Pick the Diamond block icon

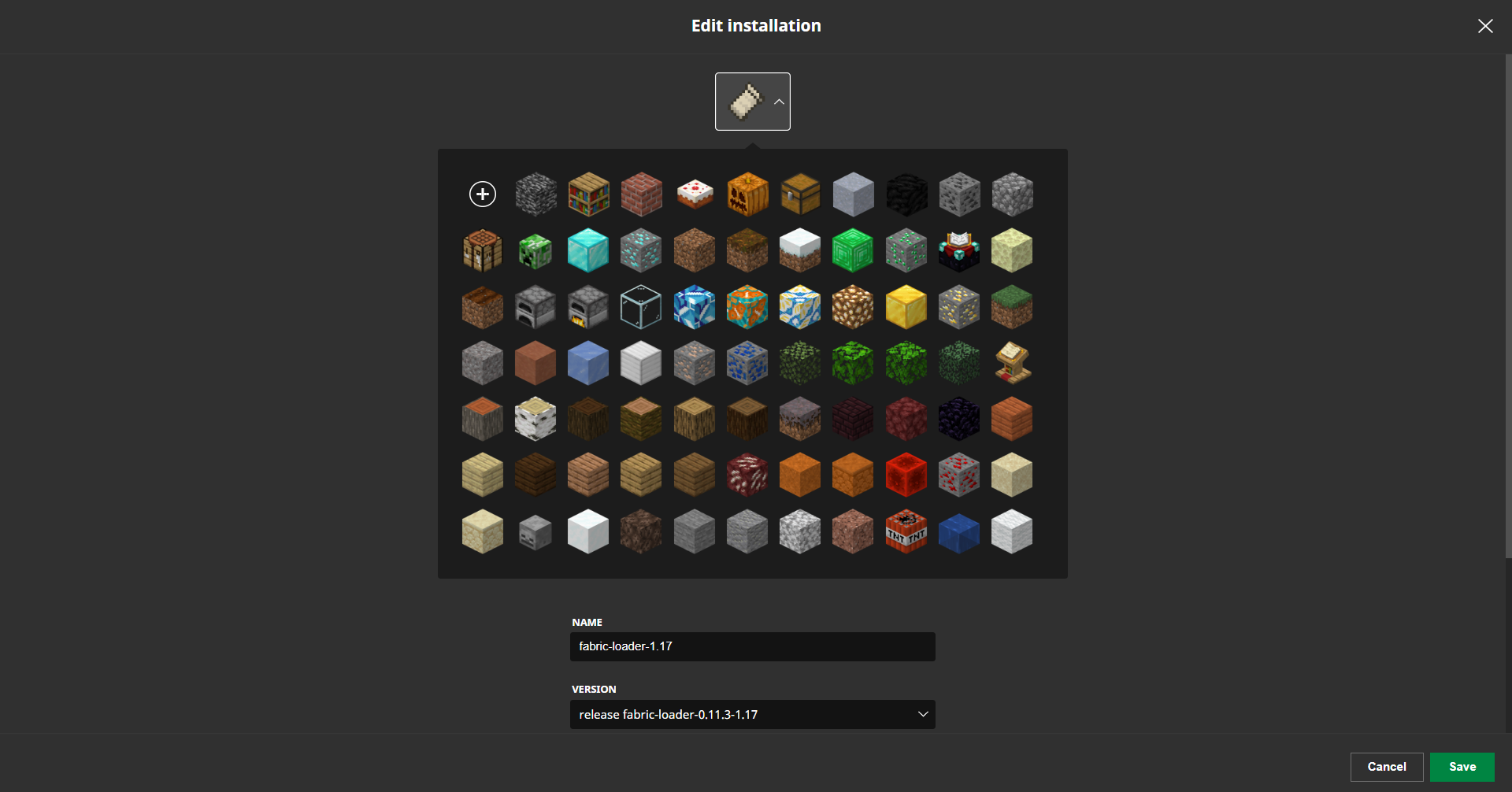(x=588, y=251)
